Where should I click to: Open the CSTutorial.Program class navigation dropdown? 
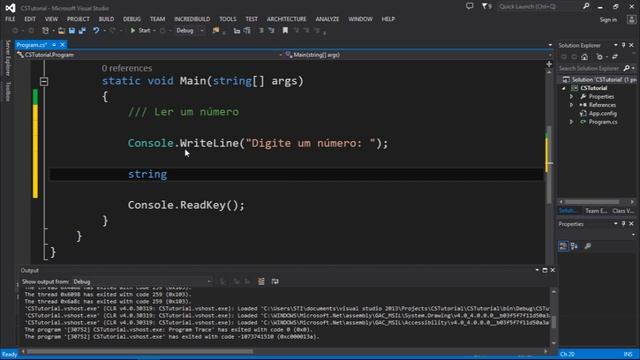point(149,55)
